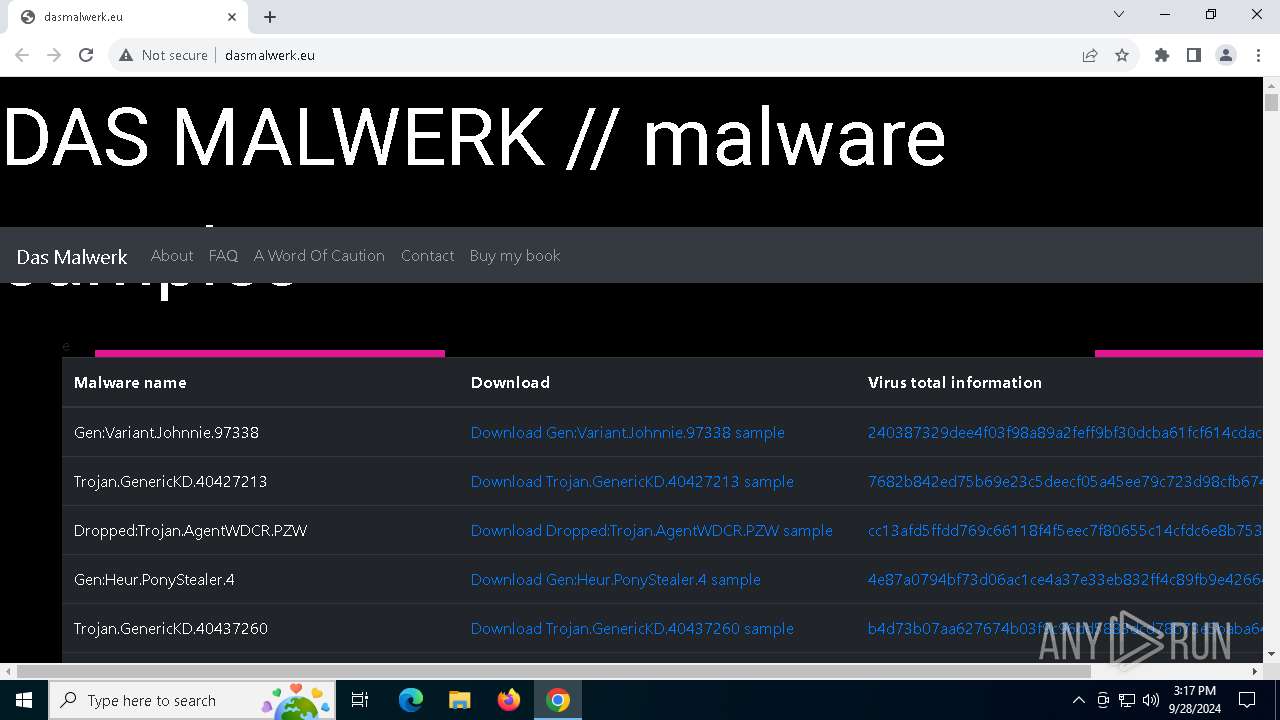The width and height of the screenshot is (1280, 720).
Task: Toggle the browser side panel icon
Action: click(x=1194, y=55)
